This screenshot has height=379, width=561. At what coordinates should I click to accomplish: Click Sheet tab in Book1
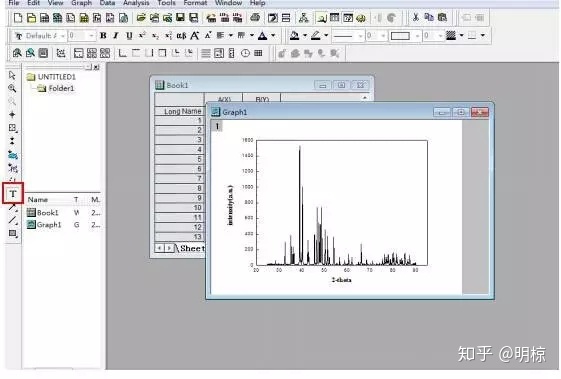[x=191, y=248]
